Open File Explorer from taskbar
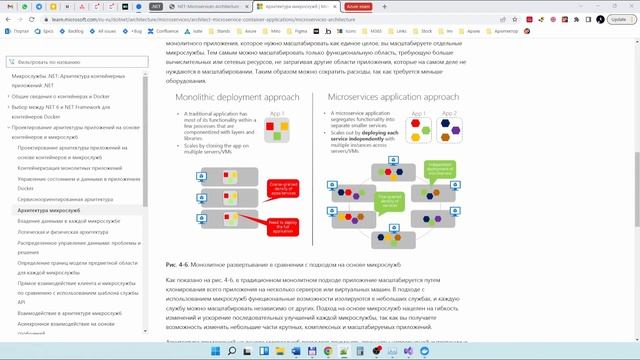The image size is (640, 360). point(280,351)
